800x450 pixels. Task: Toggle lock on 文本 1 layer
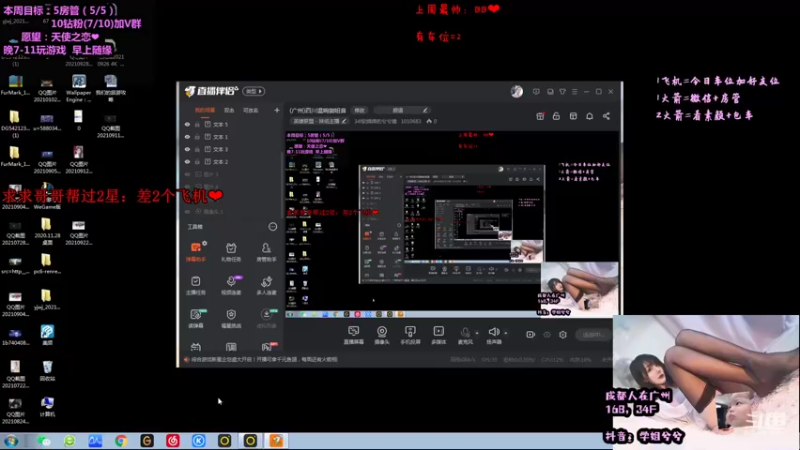(197, 137)
